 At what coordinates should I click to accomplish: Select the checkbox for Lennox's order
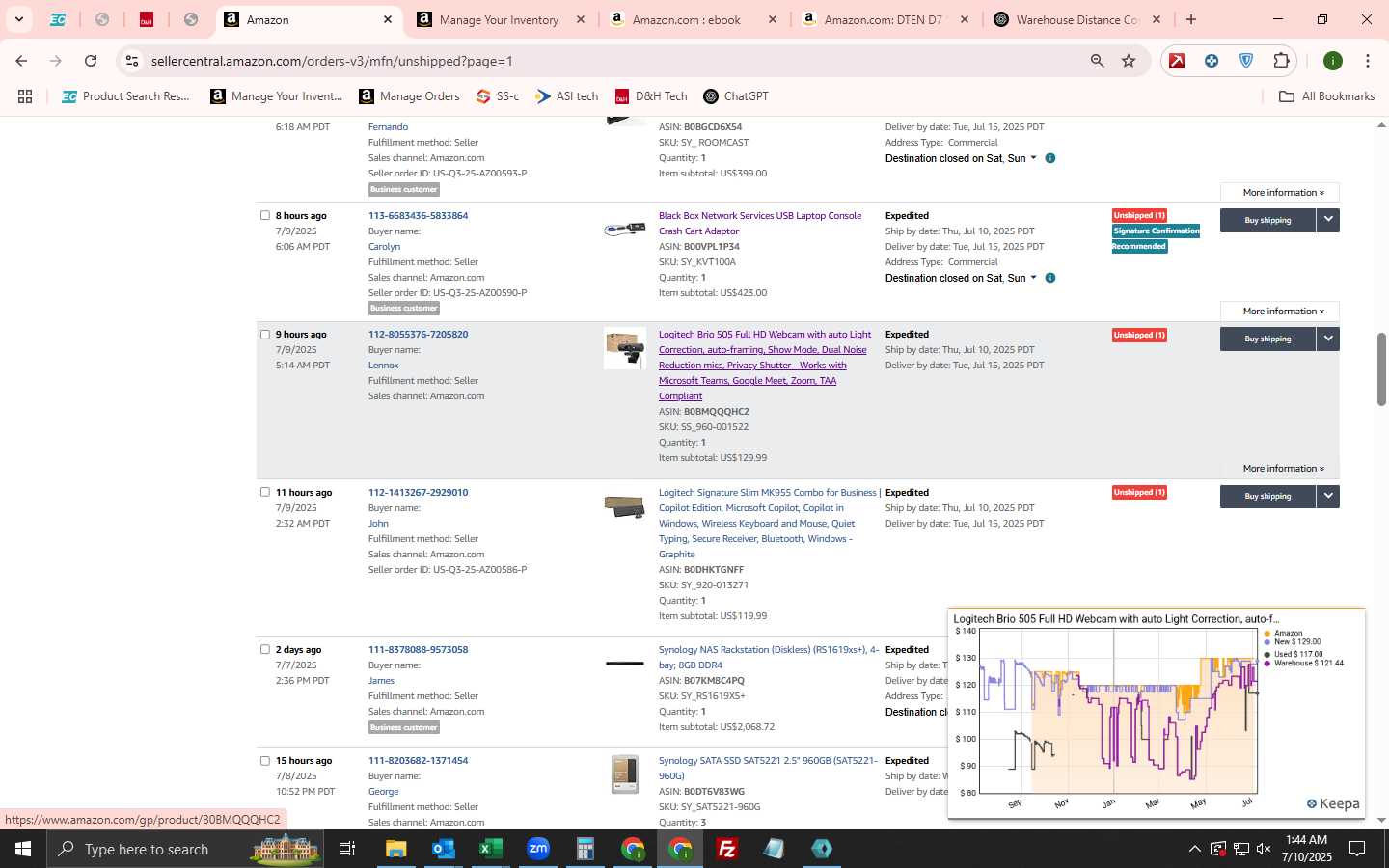click(x=265, y=334)
